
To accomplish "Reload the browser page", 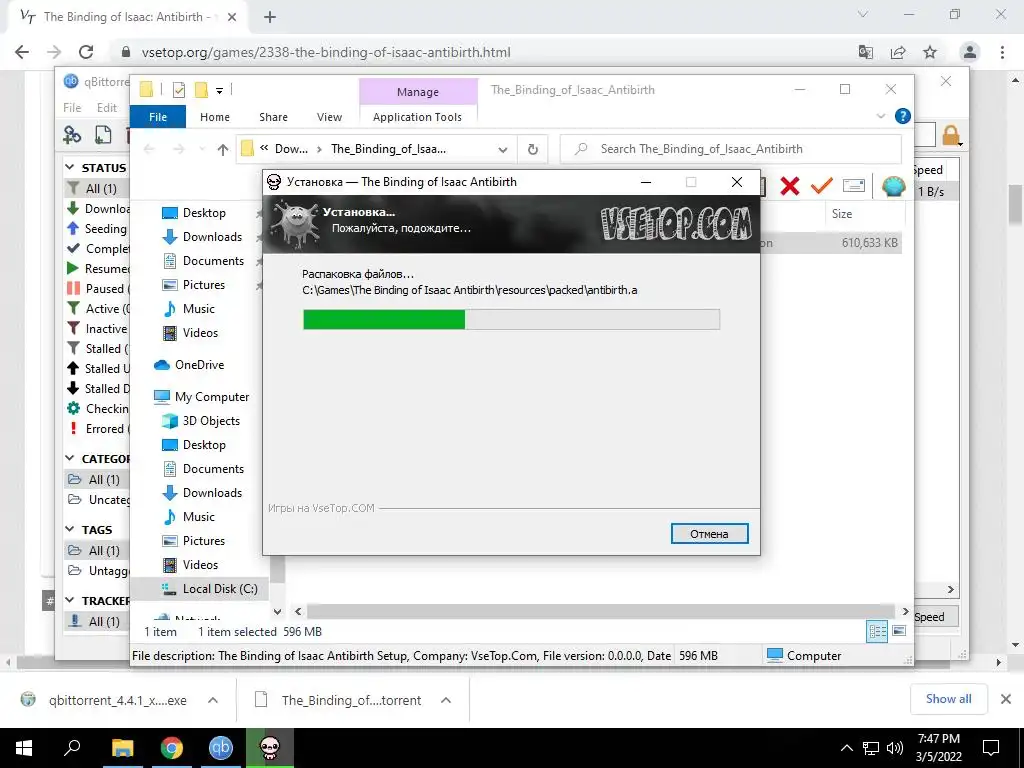I will pos(86,52).
